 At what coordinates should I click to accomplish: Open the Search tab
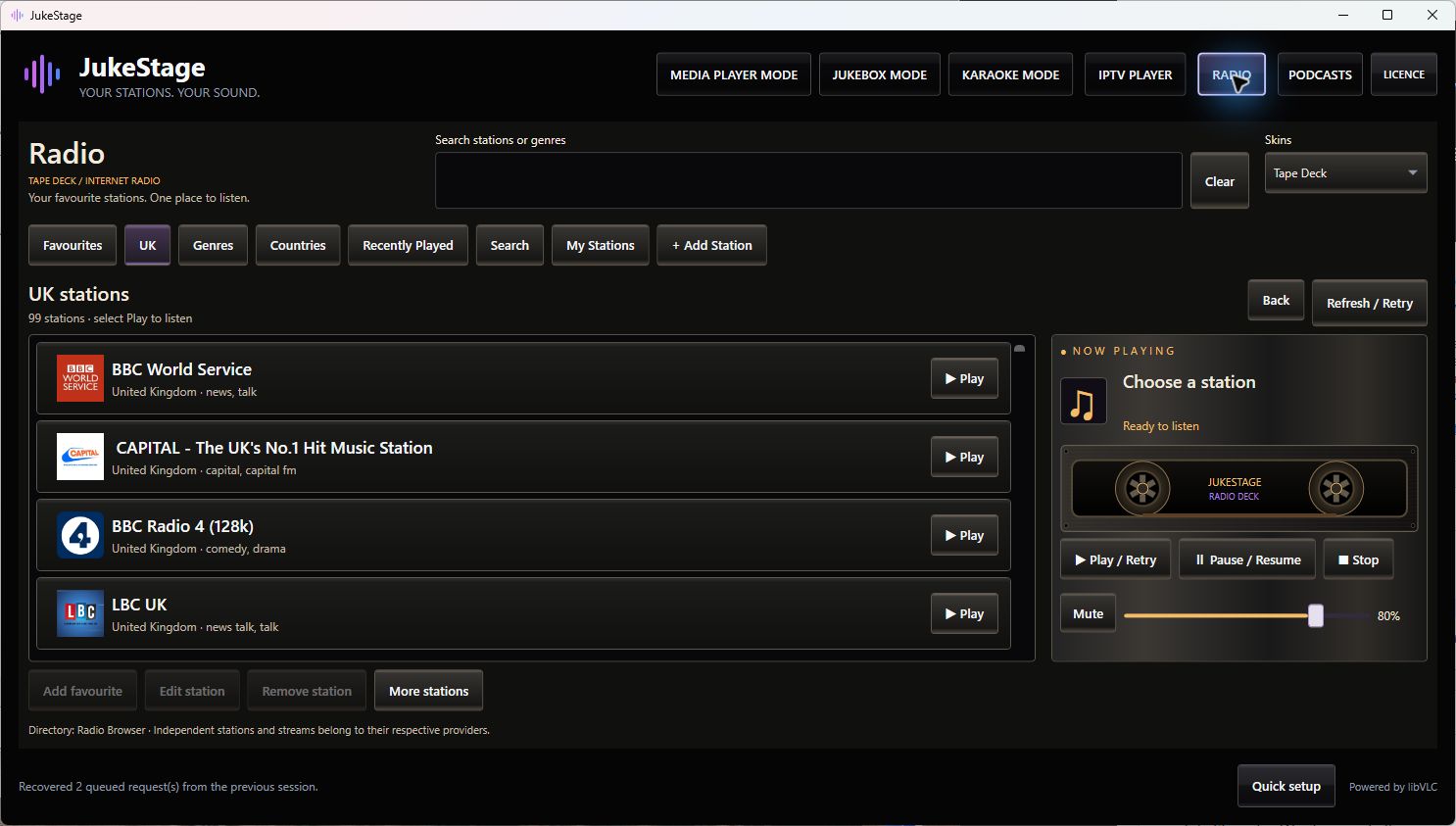coord(510,245)
